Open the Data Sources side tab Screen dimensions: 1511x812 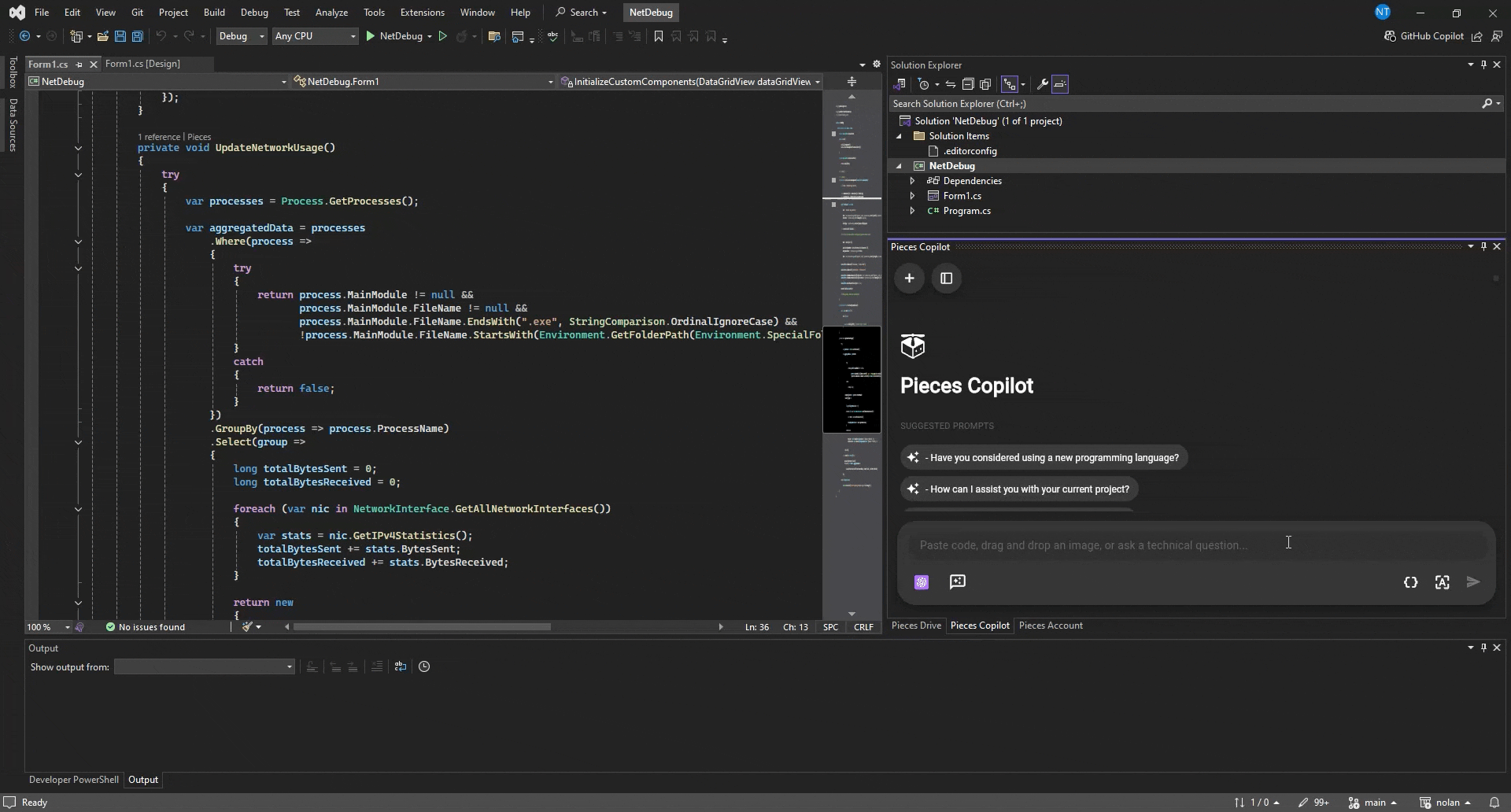13,124
